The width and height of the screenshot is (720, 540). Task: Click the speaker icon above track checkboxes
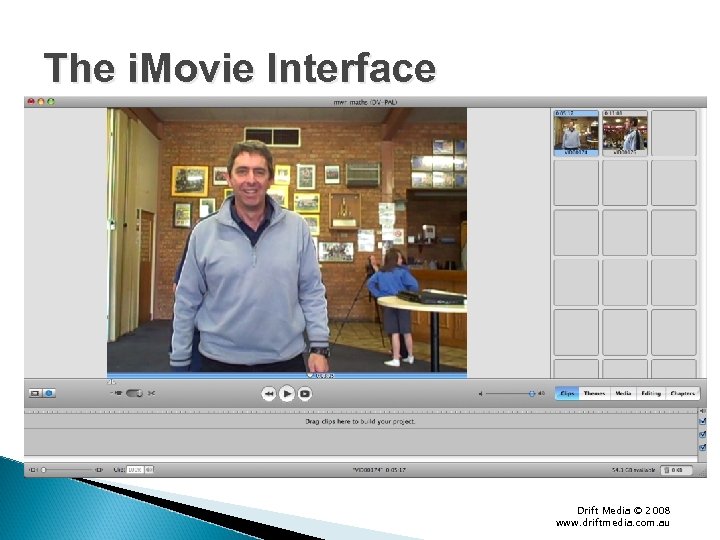pos(702,411)
